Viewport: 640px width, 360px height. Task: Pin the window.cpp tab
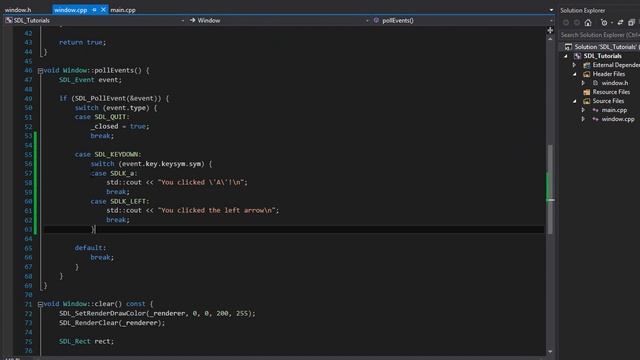(x=94, y=10)
